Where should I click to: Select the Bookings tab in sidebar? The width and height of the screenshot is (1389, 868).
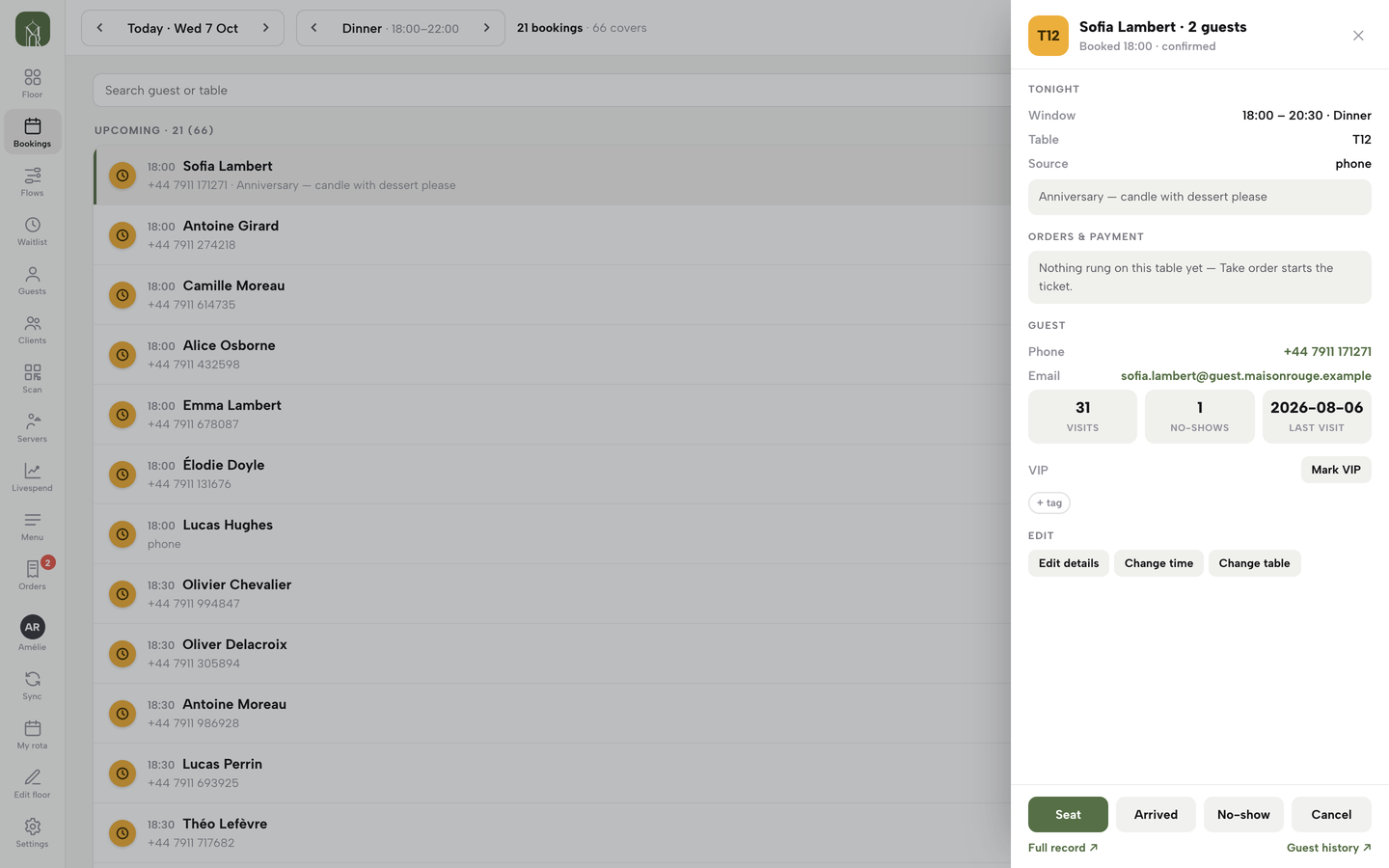pyautogui.click(x=33, y=132)
